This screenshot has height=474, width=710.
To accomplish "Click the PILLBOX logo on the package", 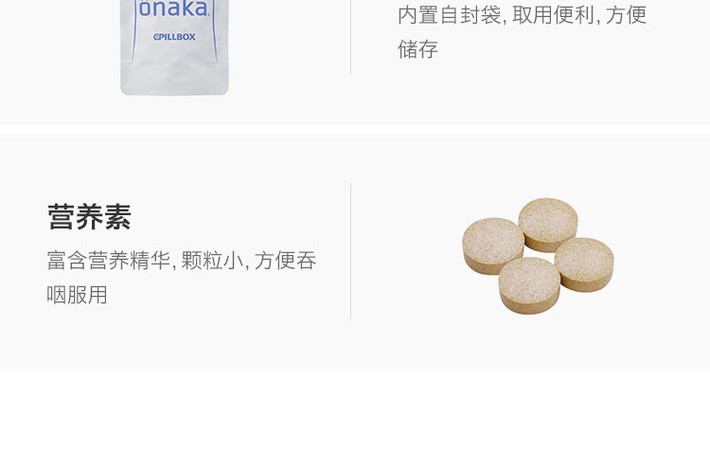I will coord(174,37).
